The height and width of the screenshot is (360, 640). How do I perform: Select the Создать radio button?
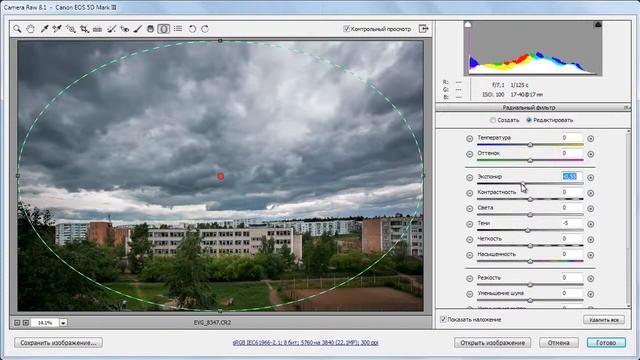[x=493, y=120]
